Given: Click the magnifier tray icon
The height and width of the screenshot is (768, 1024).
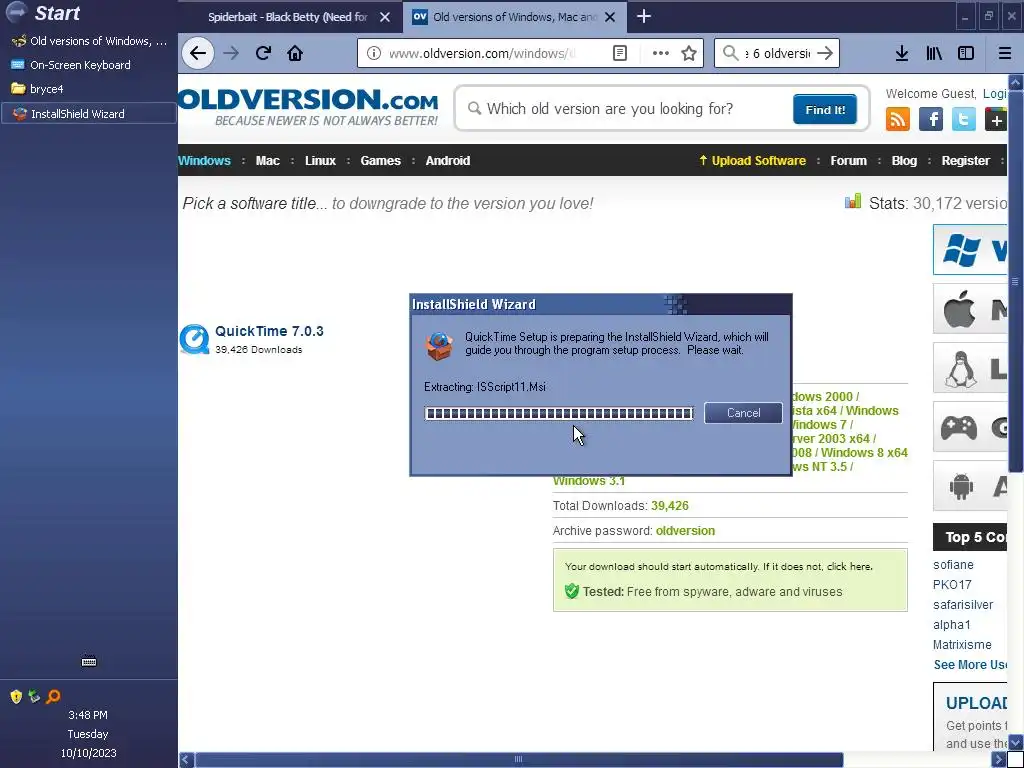Looking at the screenshot, I should coord(54,697).
